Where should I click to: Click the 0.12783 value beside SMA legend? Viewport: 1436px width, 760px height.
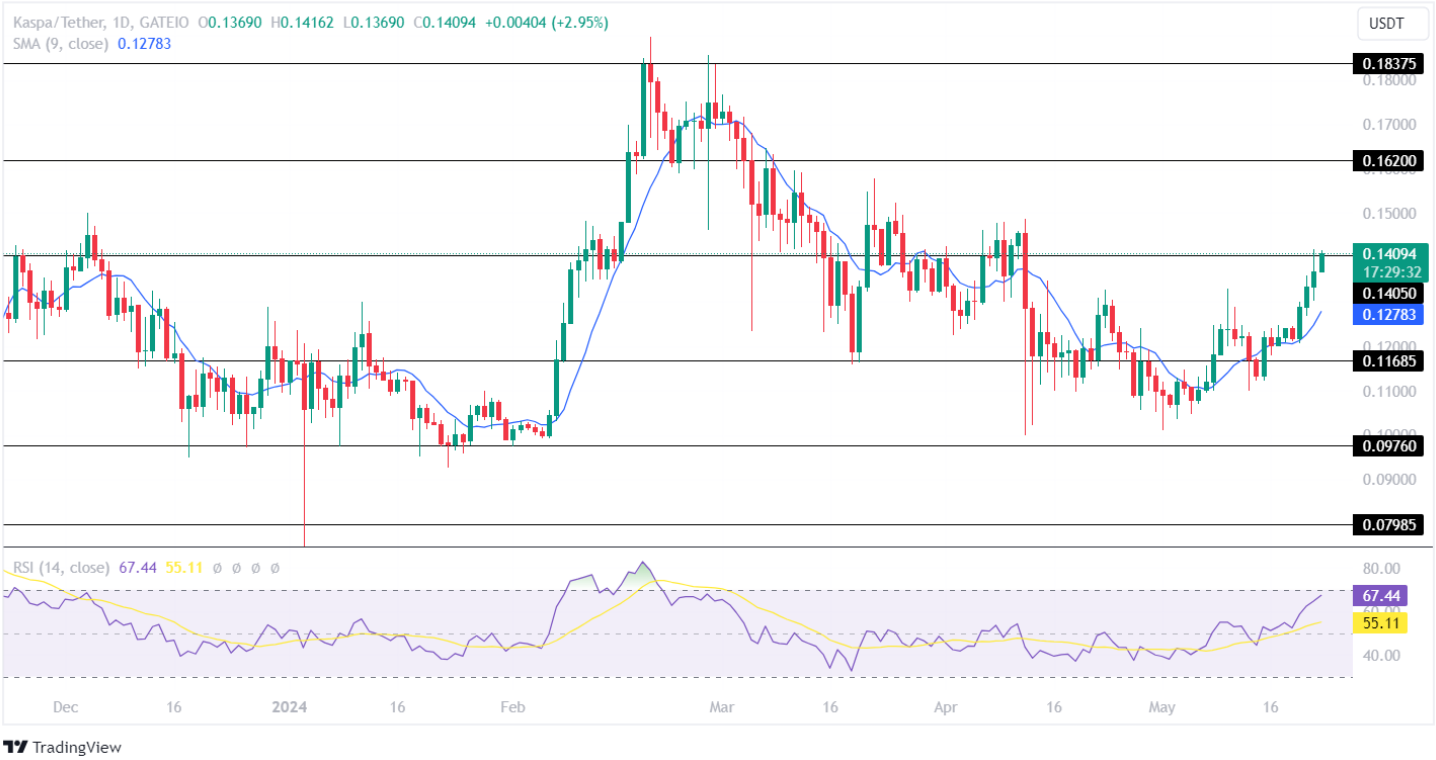(144, 44)
